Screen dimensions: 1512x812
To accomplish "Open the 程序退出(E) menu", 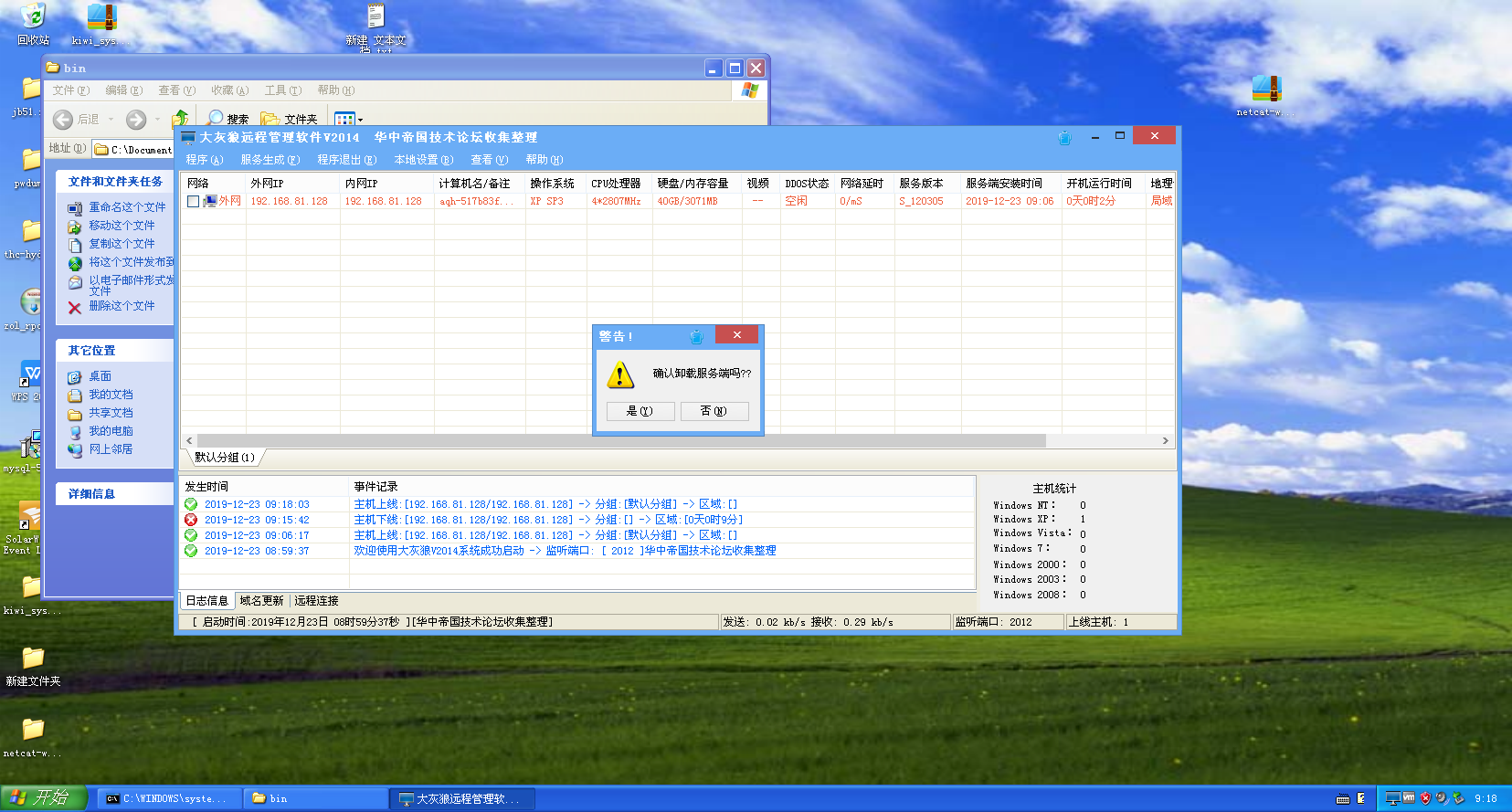I will tap(347, 160).
